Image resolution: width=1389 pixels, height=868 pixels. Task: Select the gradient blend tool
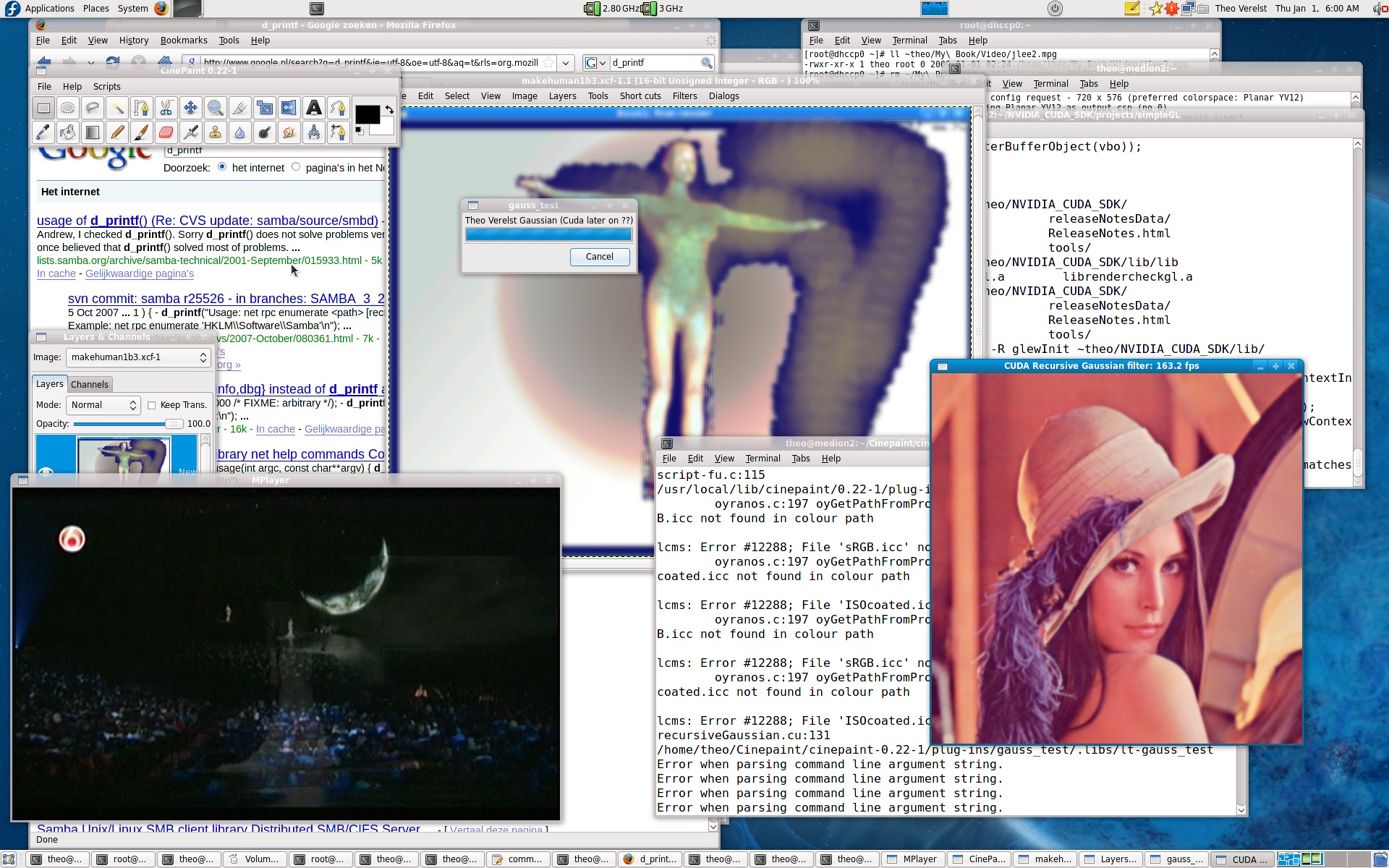coord(93,132)
